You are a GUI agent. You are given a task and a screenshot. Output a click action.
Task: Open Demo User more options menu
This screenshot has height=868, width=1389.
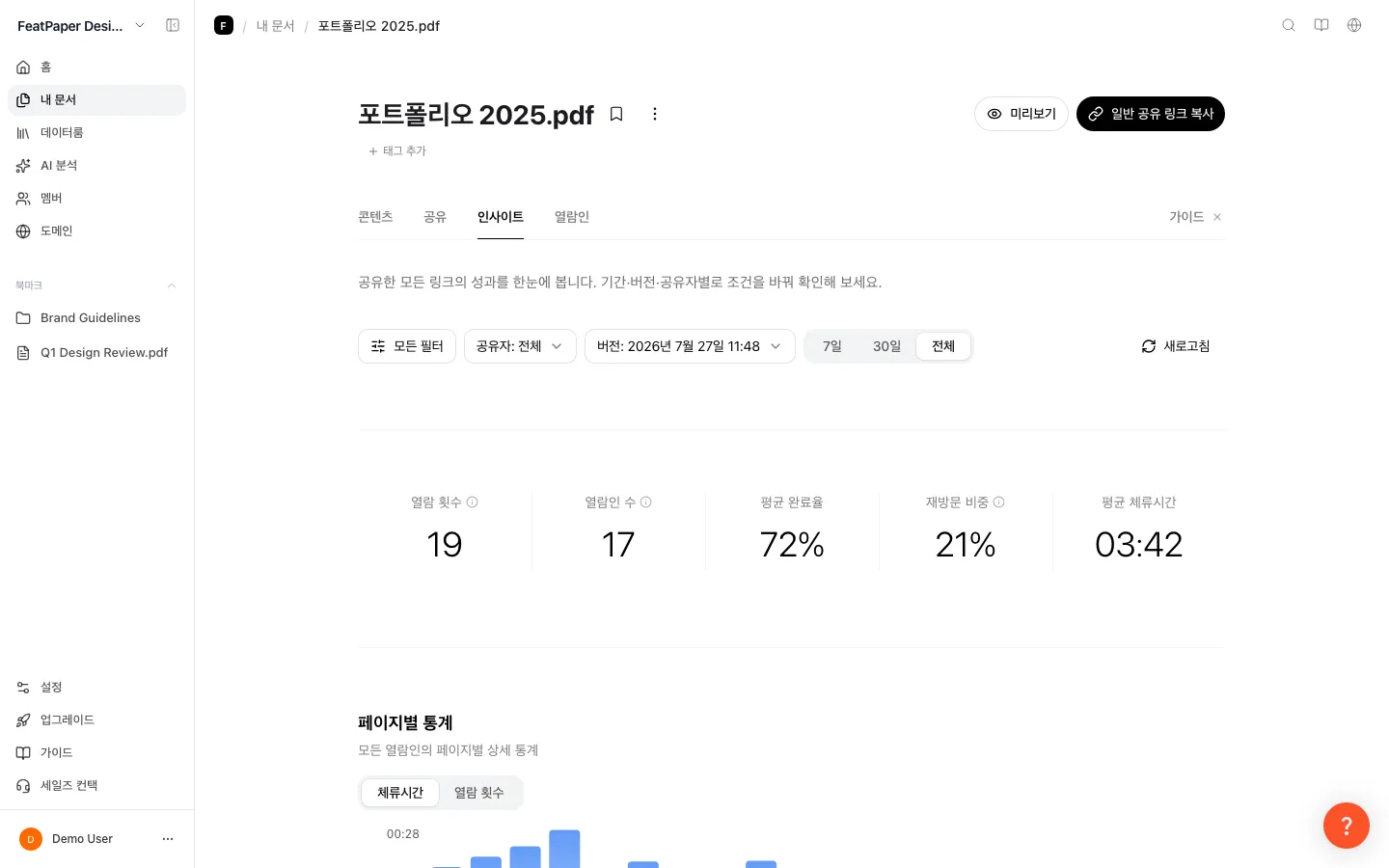point(168,839)
